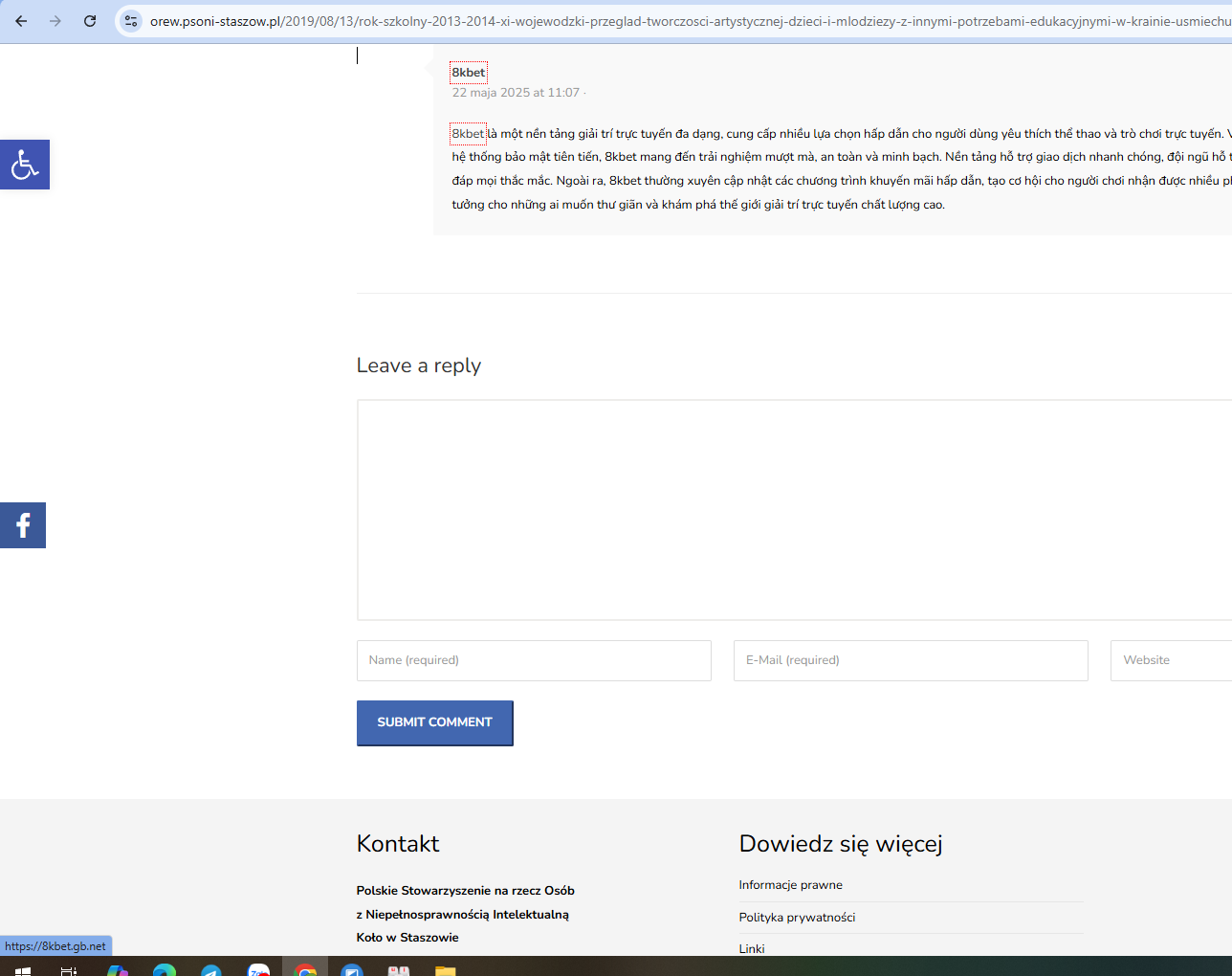Click into the Leave a reply text area
1232x976 pixels.
coord(794,509)
